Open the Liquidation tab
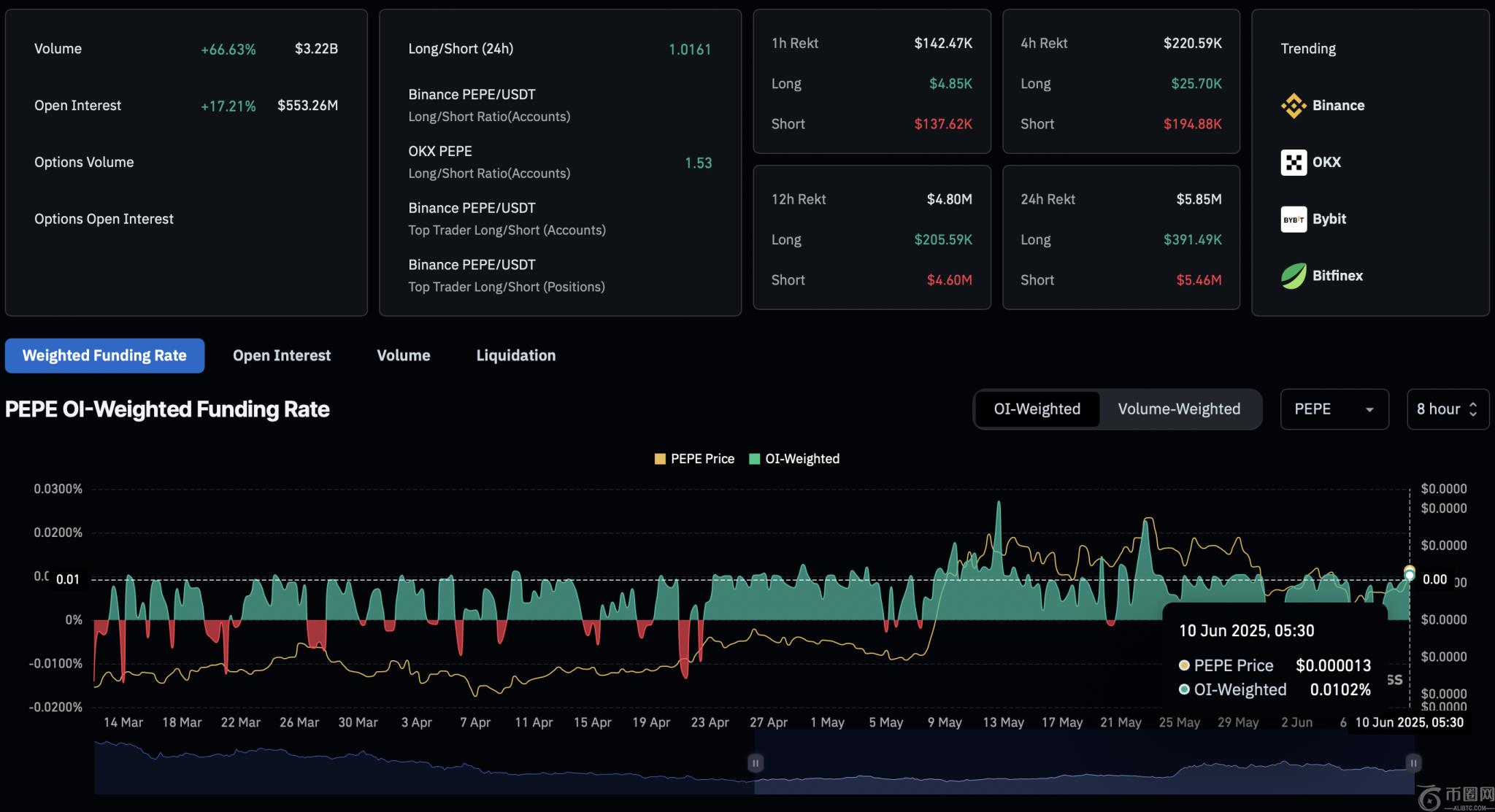 (515, 356)
